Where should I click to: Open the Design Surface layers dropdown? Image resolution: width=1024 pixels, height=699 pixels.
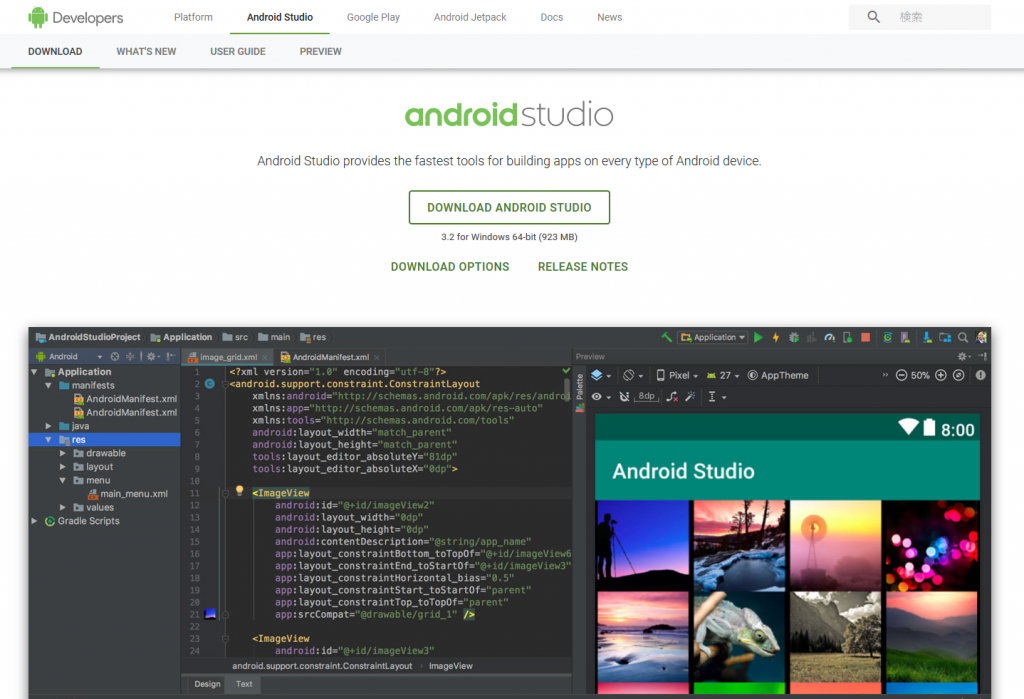601,375
